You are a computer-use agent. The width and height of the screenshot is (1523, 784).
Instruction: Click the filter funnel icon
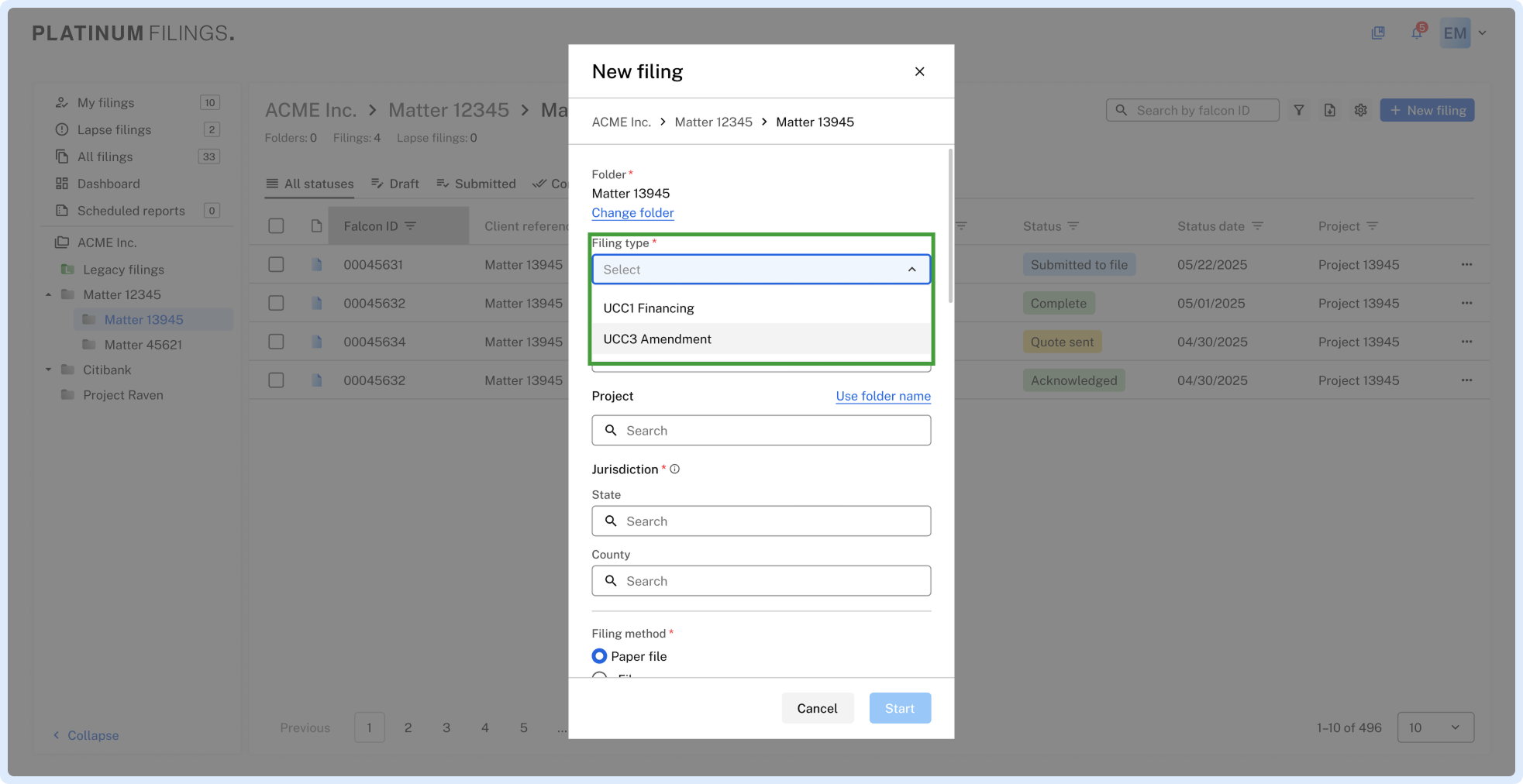point(1299,110)
